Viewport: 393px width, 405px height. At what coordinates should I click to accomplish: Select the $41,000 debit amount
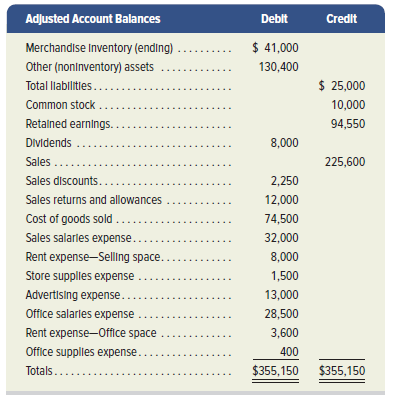(x=275, y=48)
